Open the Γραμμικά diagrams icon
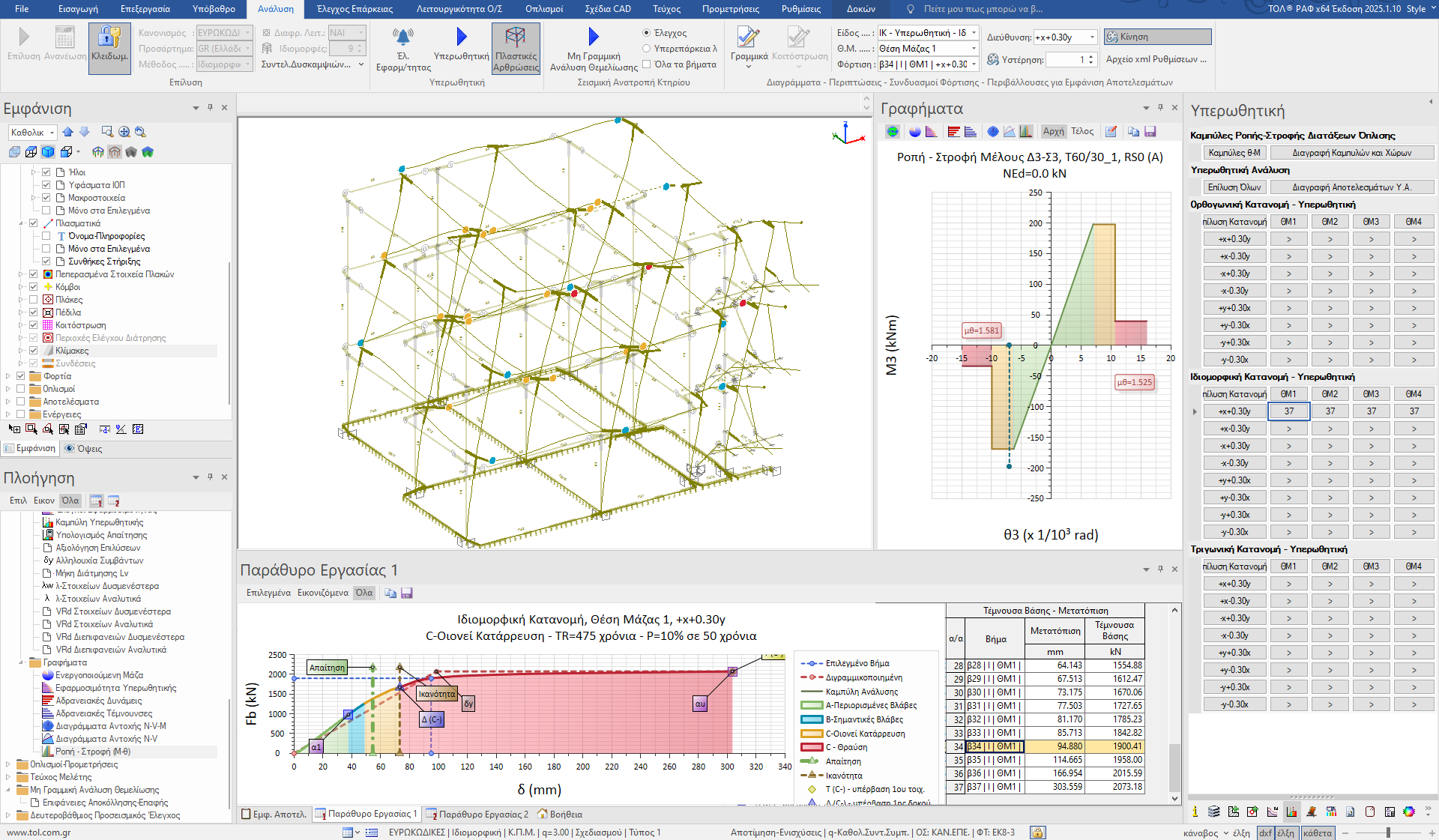The image size is (1439, 840). [748, 37]
